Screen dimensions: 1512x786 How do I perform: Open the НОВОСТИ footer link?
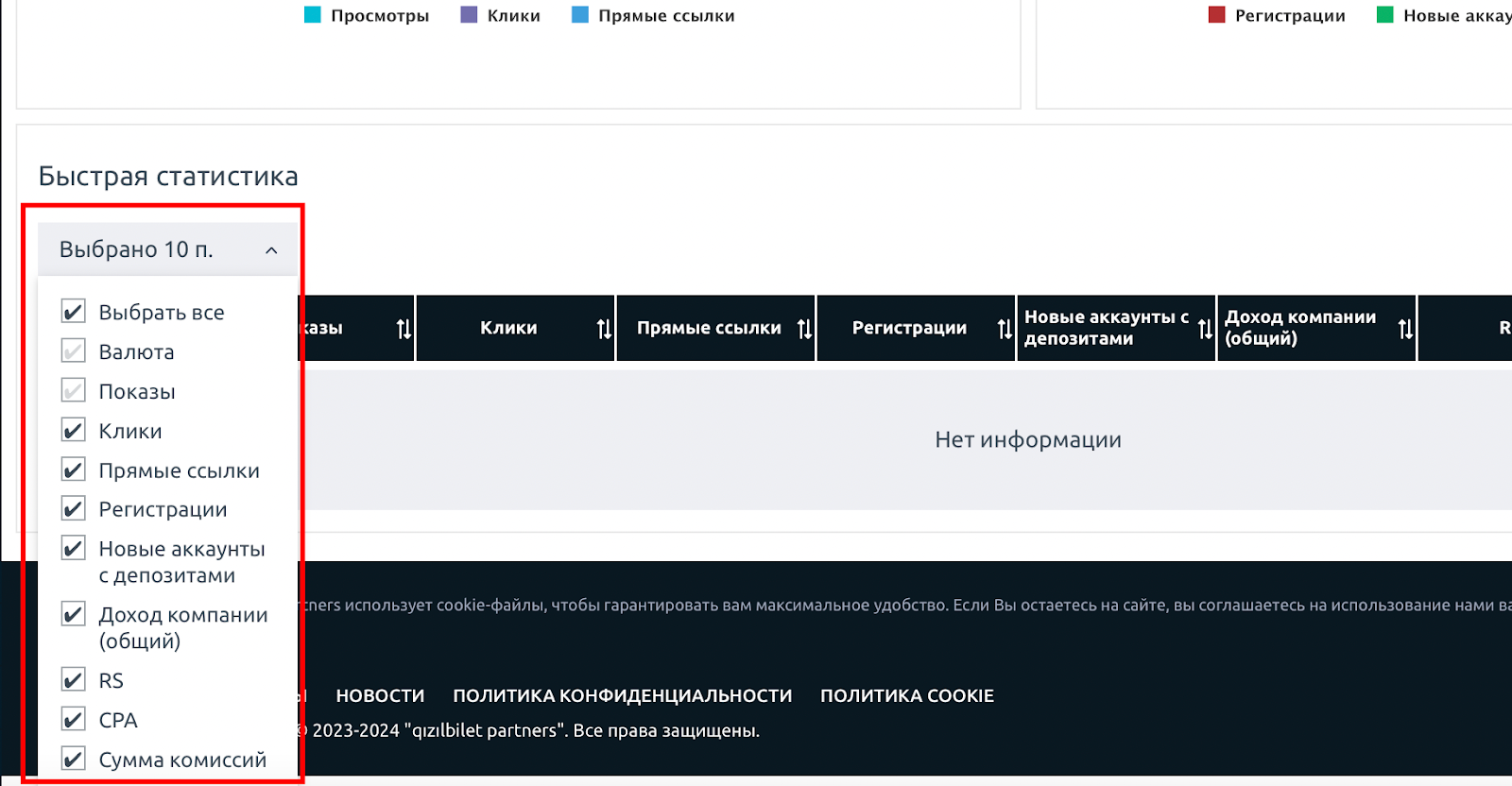point(380,695)
